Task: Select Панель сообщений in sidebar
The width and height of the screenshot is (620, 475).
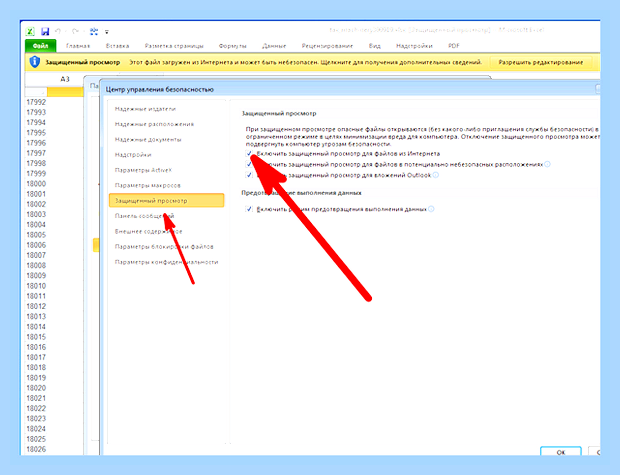Action: pos(144,216)
